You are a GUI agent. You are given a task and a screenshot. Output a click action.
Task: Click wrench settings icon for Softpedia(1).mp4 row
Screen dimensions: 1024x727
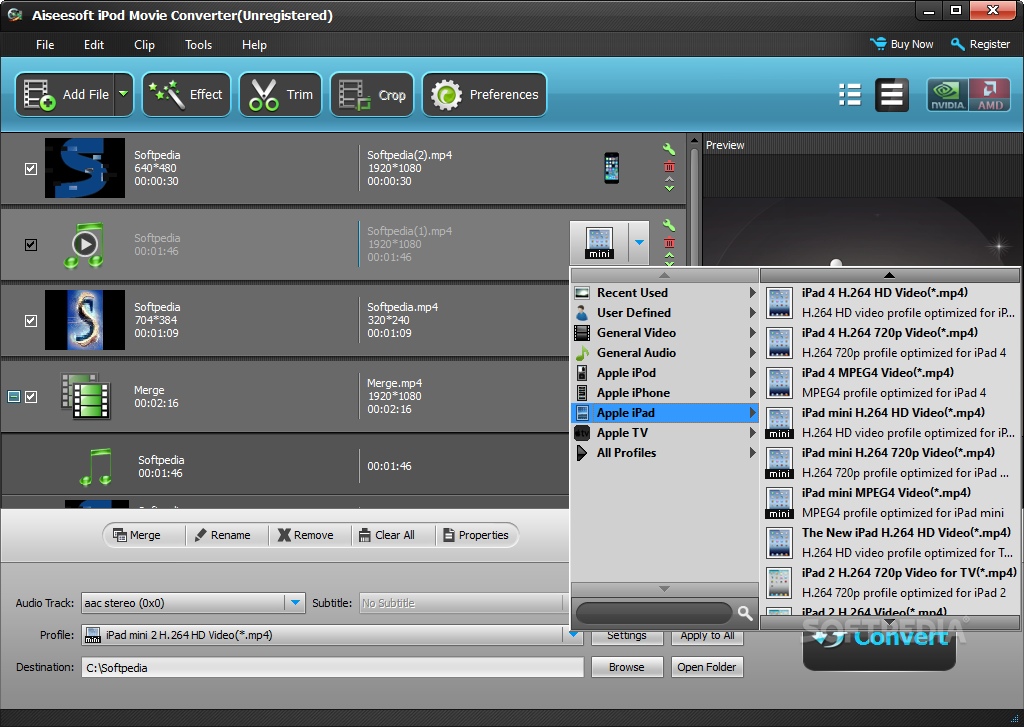(669, 225)
